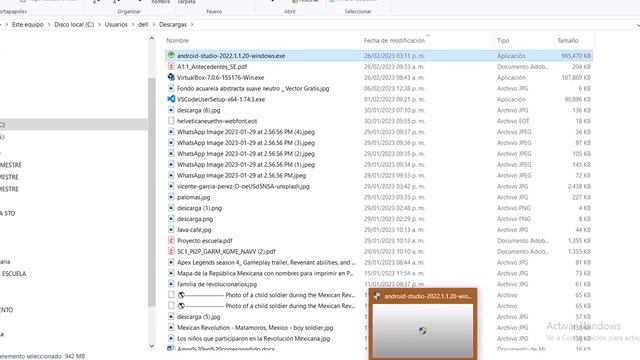
Task: Click the 942 MB status bar text
Action: click(75, 356)
